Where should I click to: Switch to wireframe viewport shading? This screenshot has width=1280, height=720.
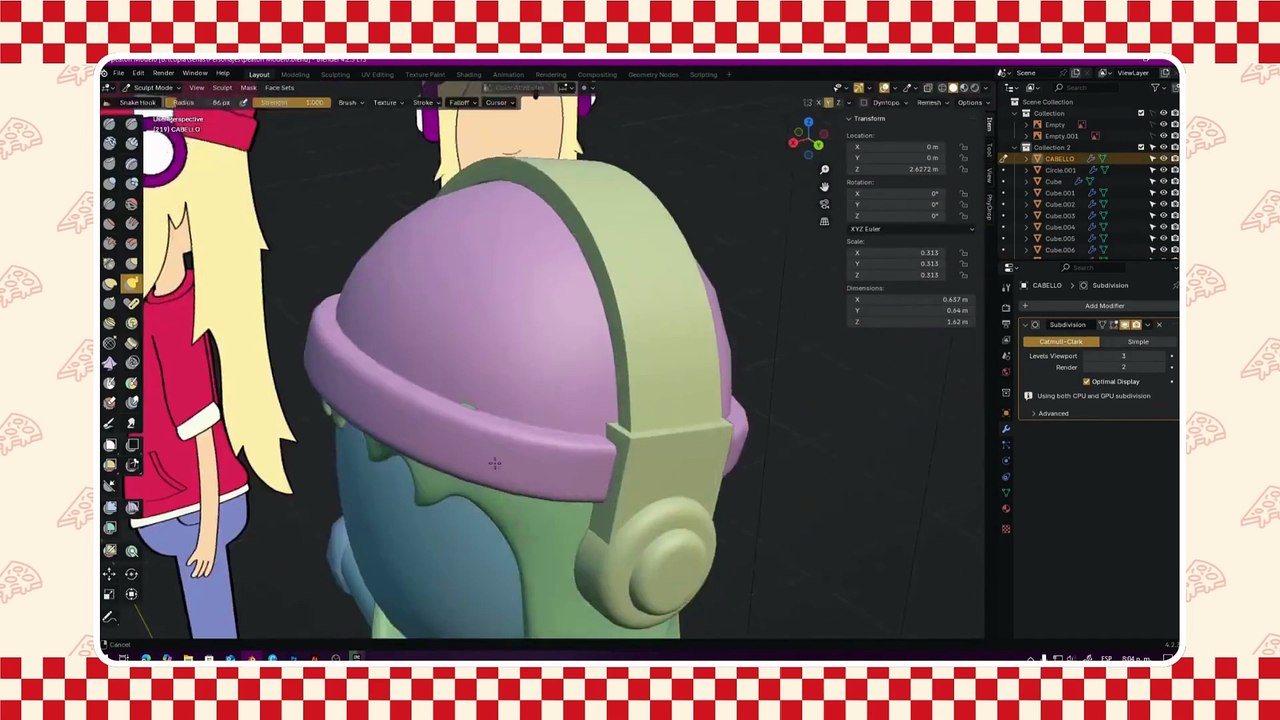[x=941, y=88]
